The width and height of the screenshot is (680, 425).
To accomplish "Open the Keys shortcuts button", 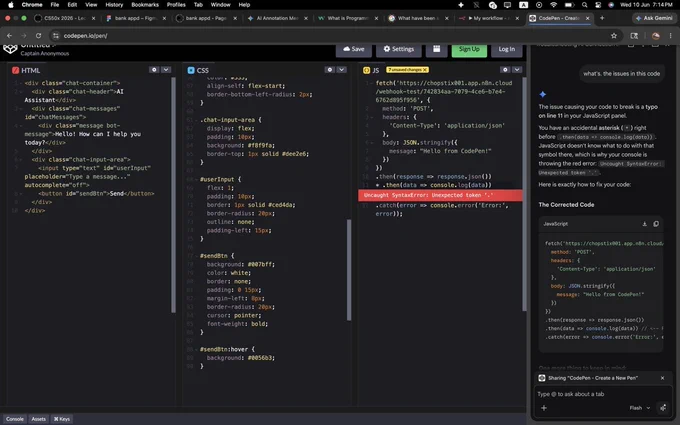I will point(62,419).
